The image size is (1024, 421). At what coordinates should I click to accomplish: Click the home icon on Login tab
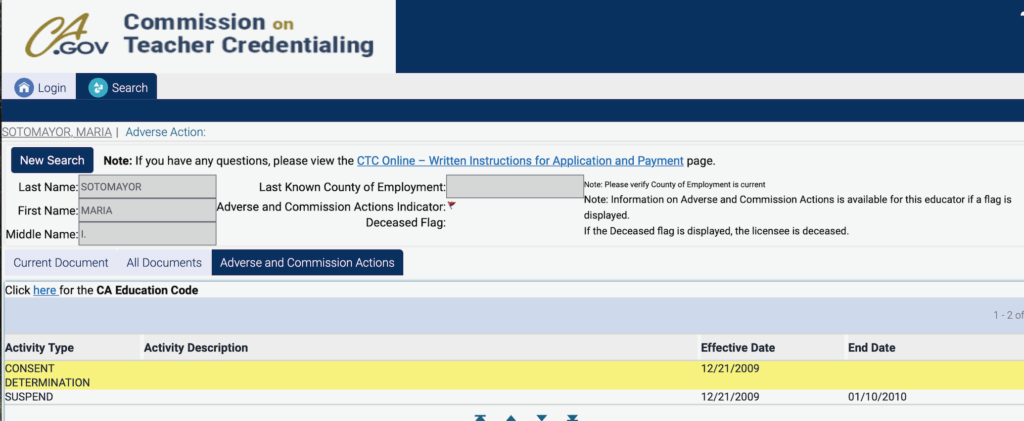[24, 88]
